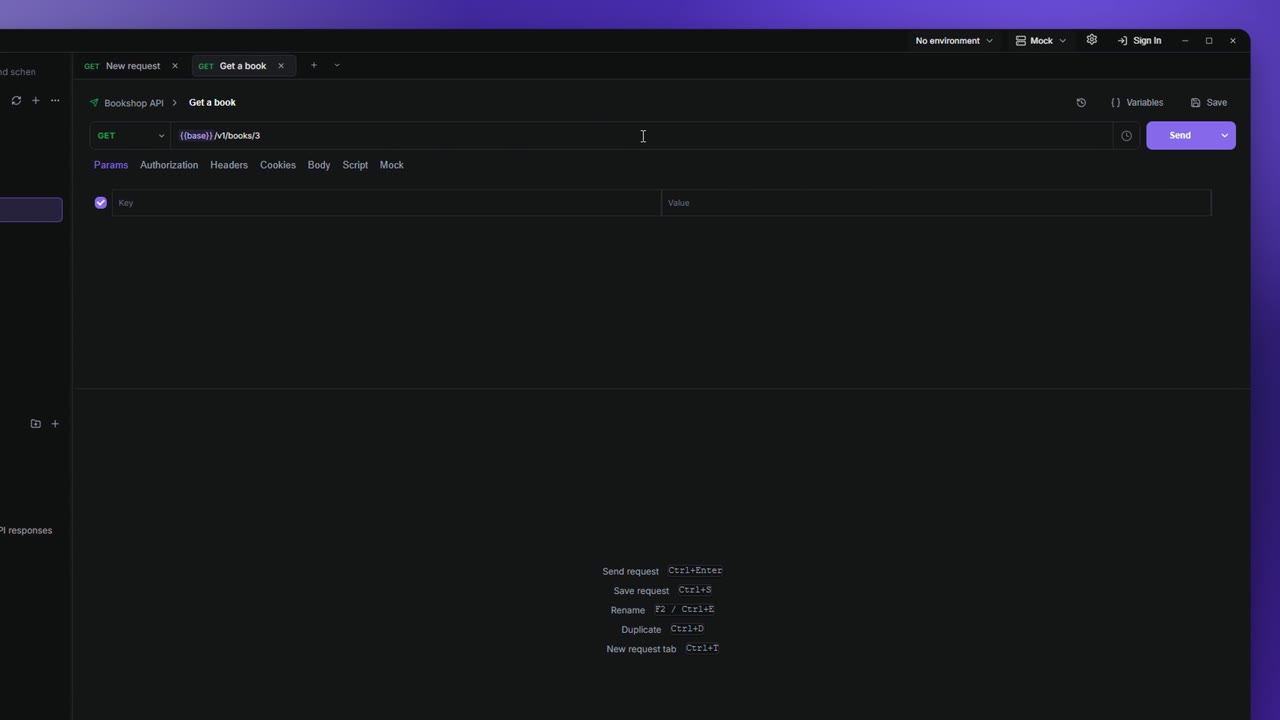Click the Value input field
Viewport: 1280px width, 720px height.
point(936,203)
